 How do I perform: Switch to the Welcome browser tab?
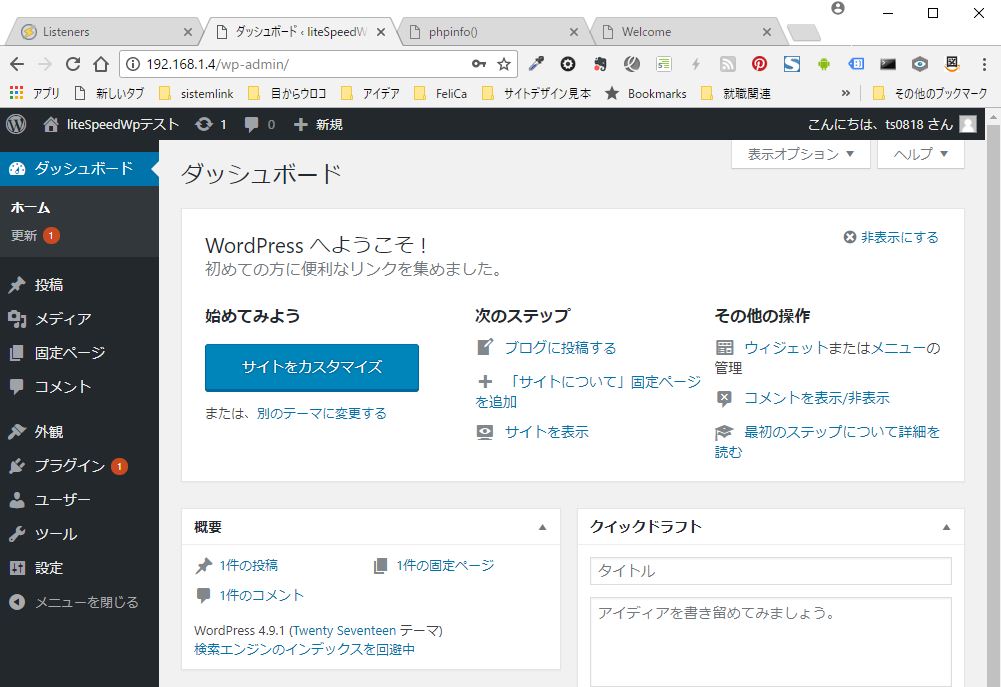pyautogui.click(x=686, y=32)
